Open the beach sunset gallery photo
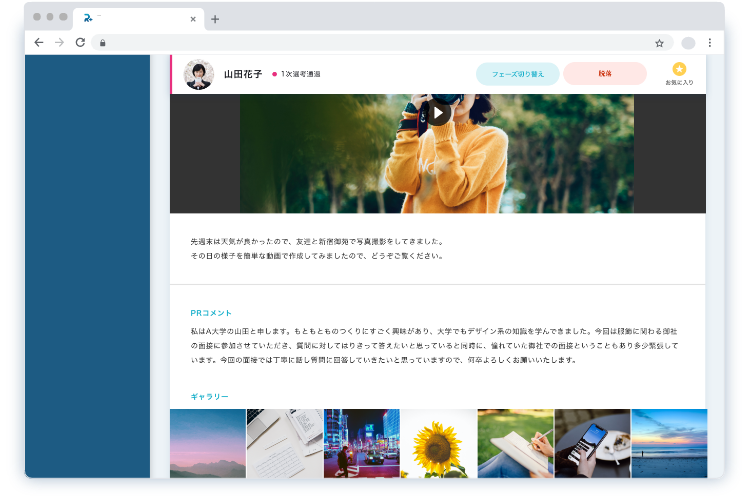 (669, 443)
